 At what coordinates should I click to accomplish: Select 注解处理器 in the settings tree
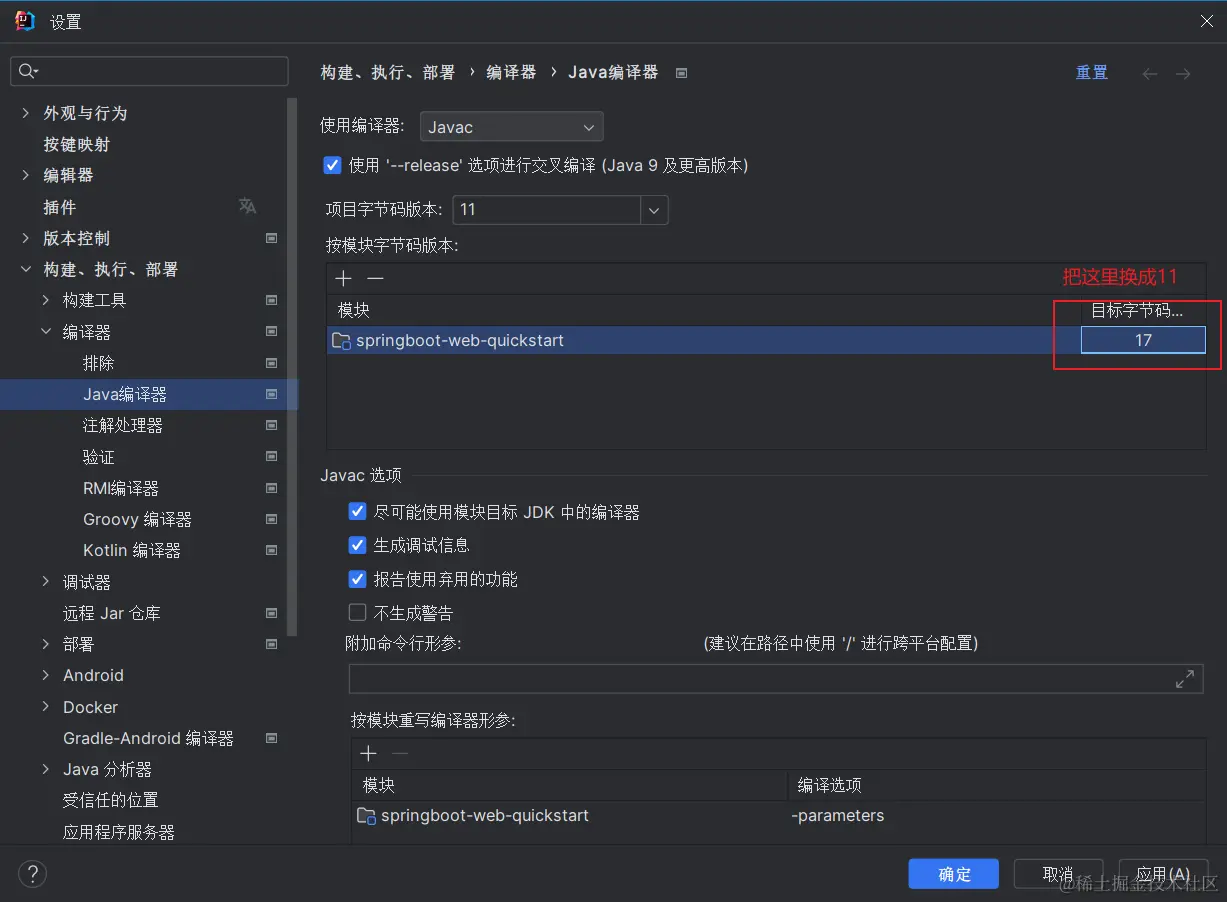click(123, 425)
